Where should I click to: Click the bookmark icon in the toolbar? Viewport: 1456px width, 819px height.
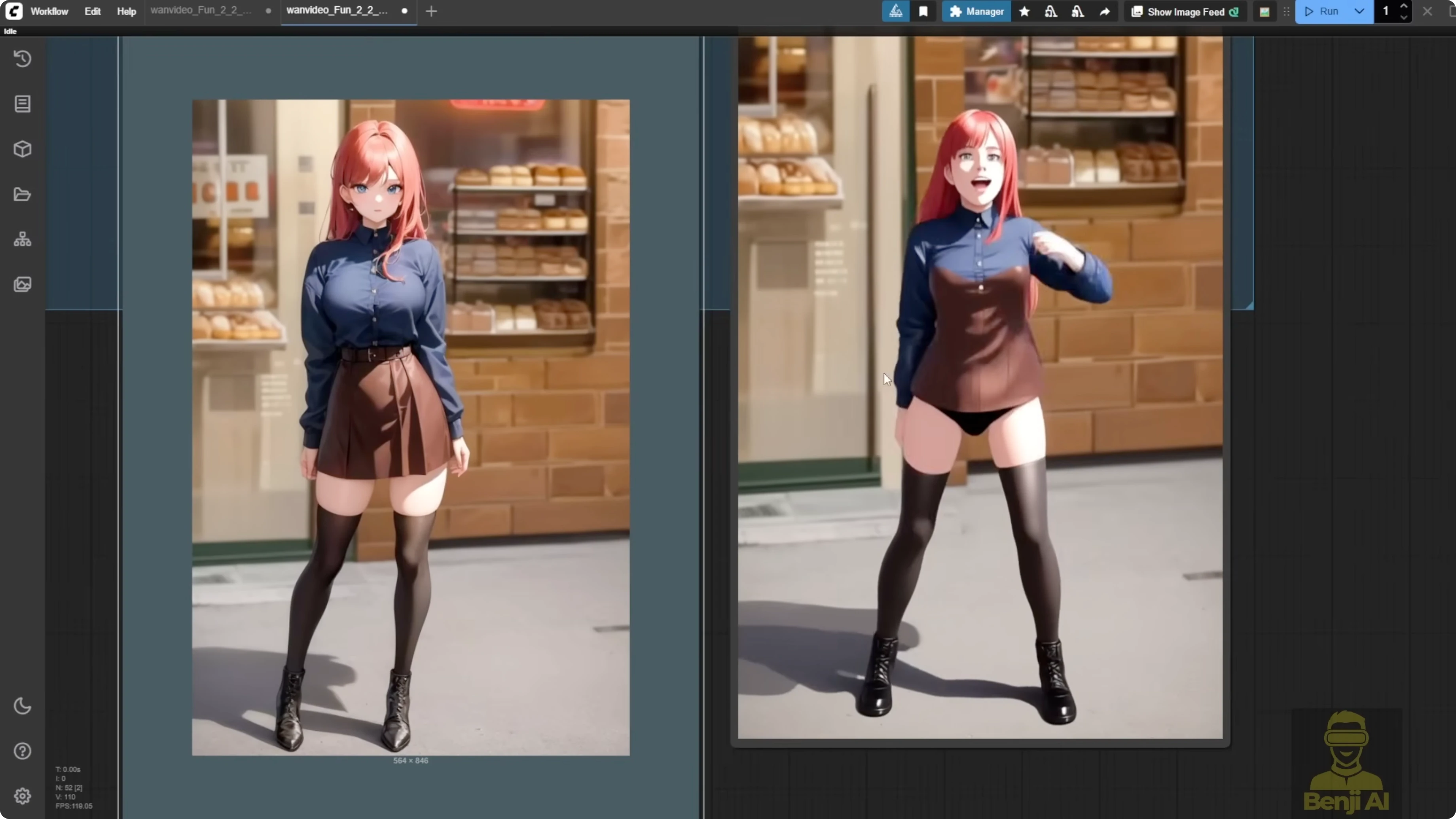tap(923, 11)
